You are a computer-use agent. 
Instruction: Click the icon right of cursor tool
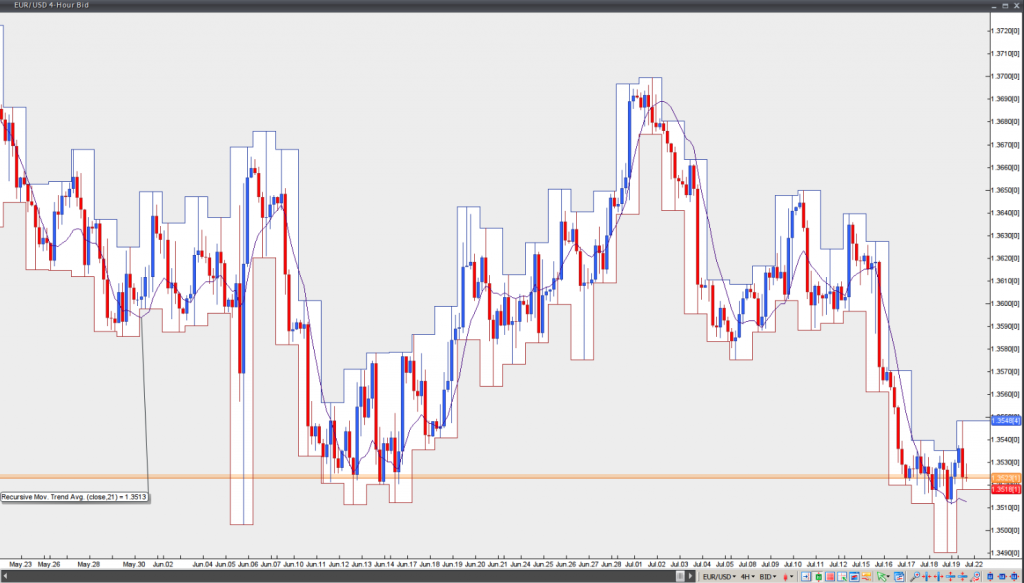[899, 576]
